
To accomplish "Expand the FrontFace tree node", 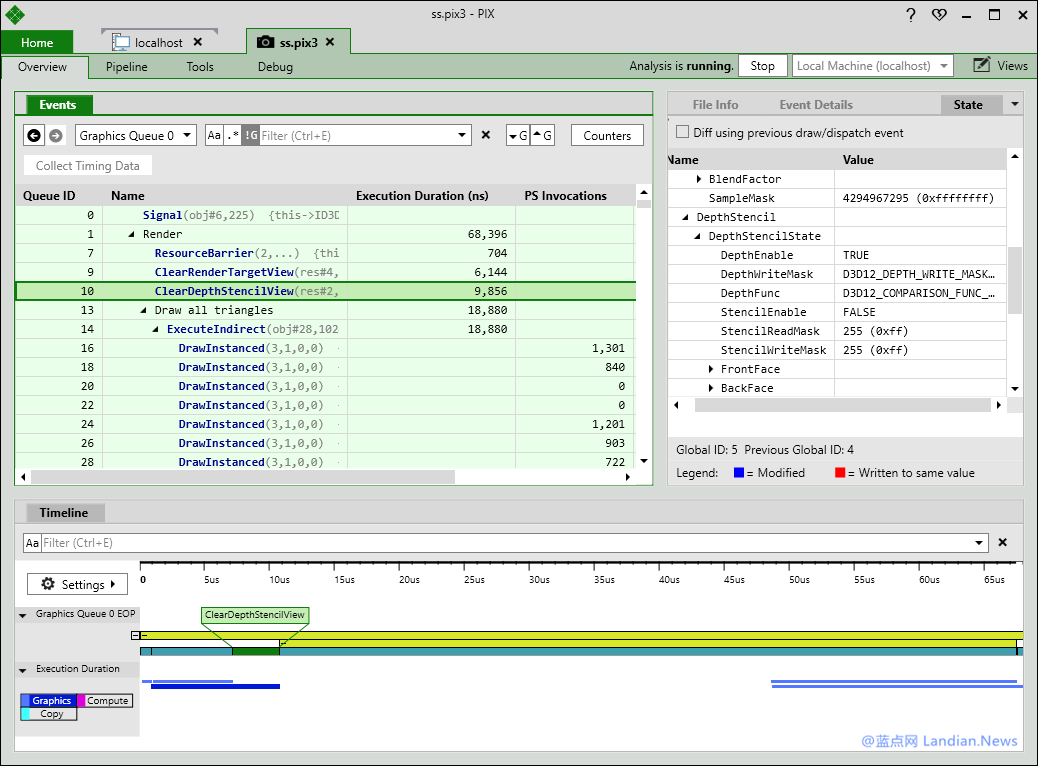I will pyautogui.click(x=711, y=370).
